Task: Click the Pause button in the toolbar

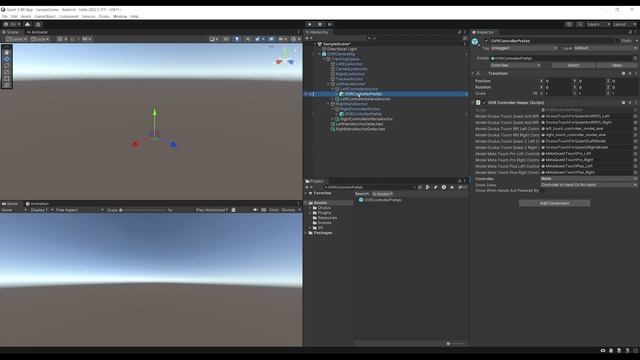Action: pyautogui.click(x=320, y=24)
